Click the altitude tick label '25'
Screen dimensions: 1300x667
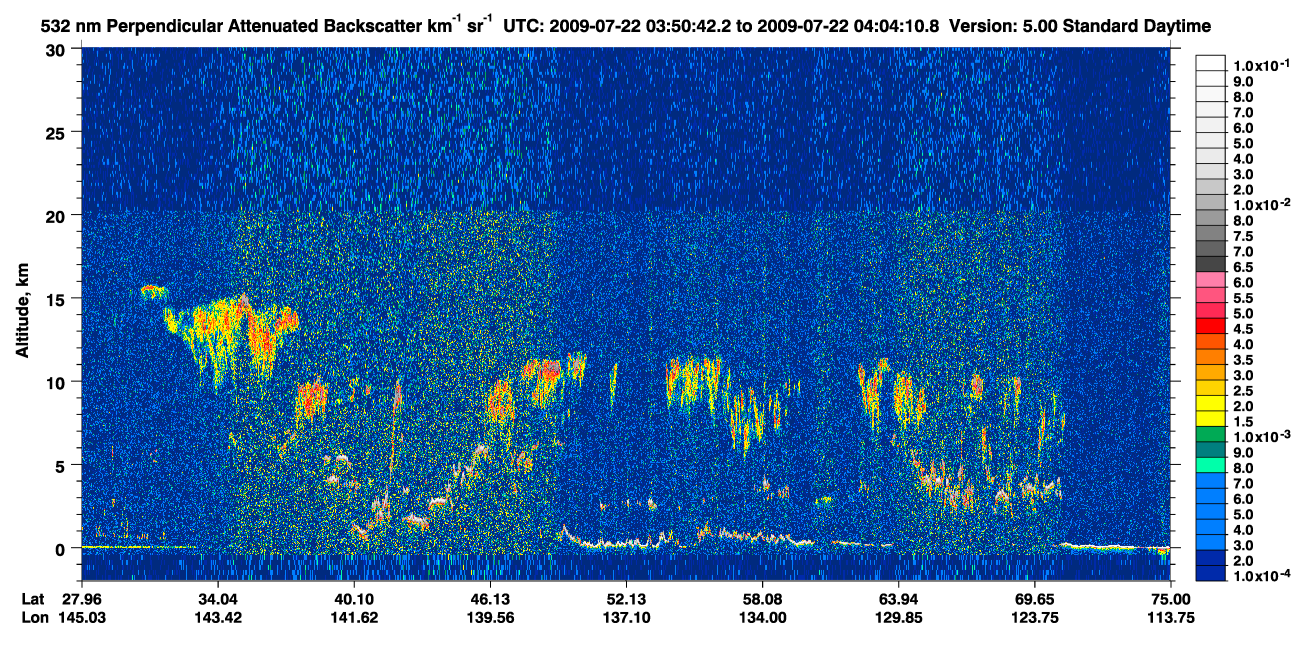tap(57, 132)
